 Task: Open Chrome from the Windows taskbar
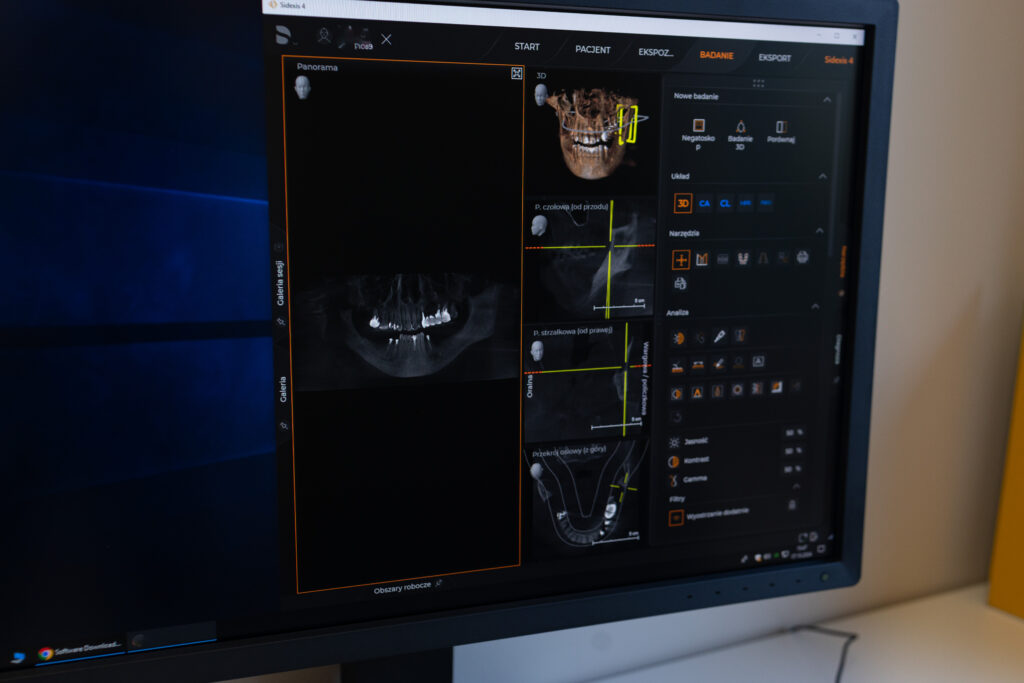pyautogui.click(x=45, y=653)
